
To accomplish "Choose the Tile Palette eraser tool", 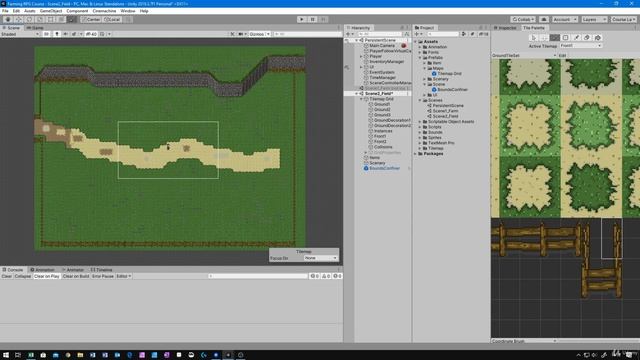I will tap(587, 38).
